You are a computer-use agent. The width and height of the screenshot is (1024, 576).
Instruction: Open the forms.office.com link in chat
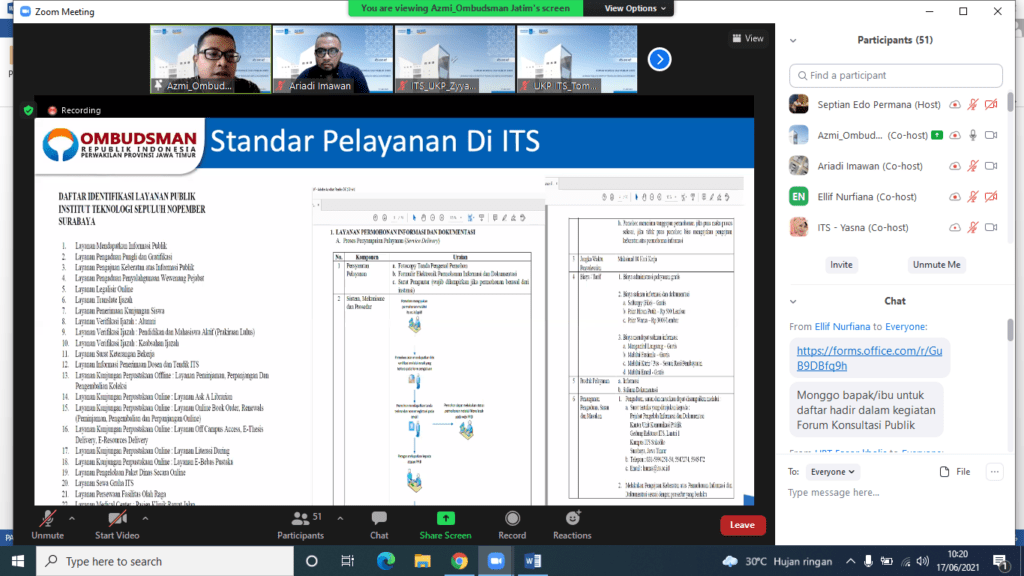click(869, 359)
